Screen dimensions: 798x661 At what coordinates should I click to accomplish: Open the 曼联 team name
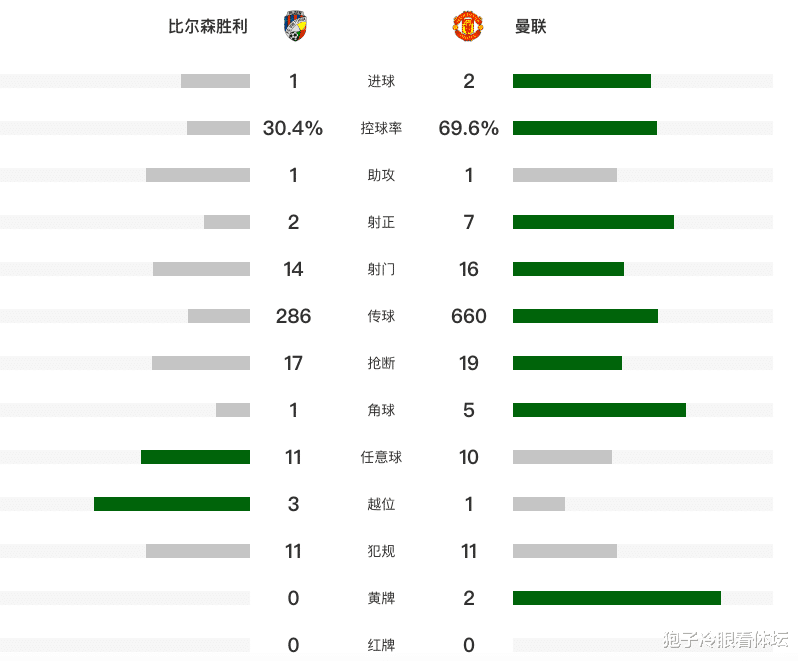click(x=530, y=26)
